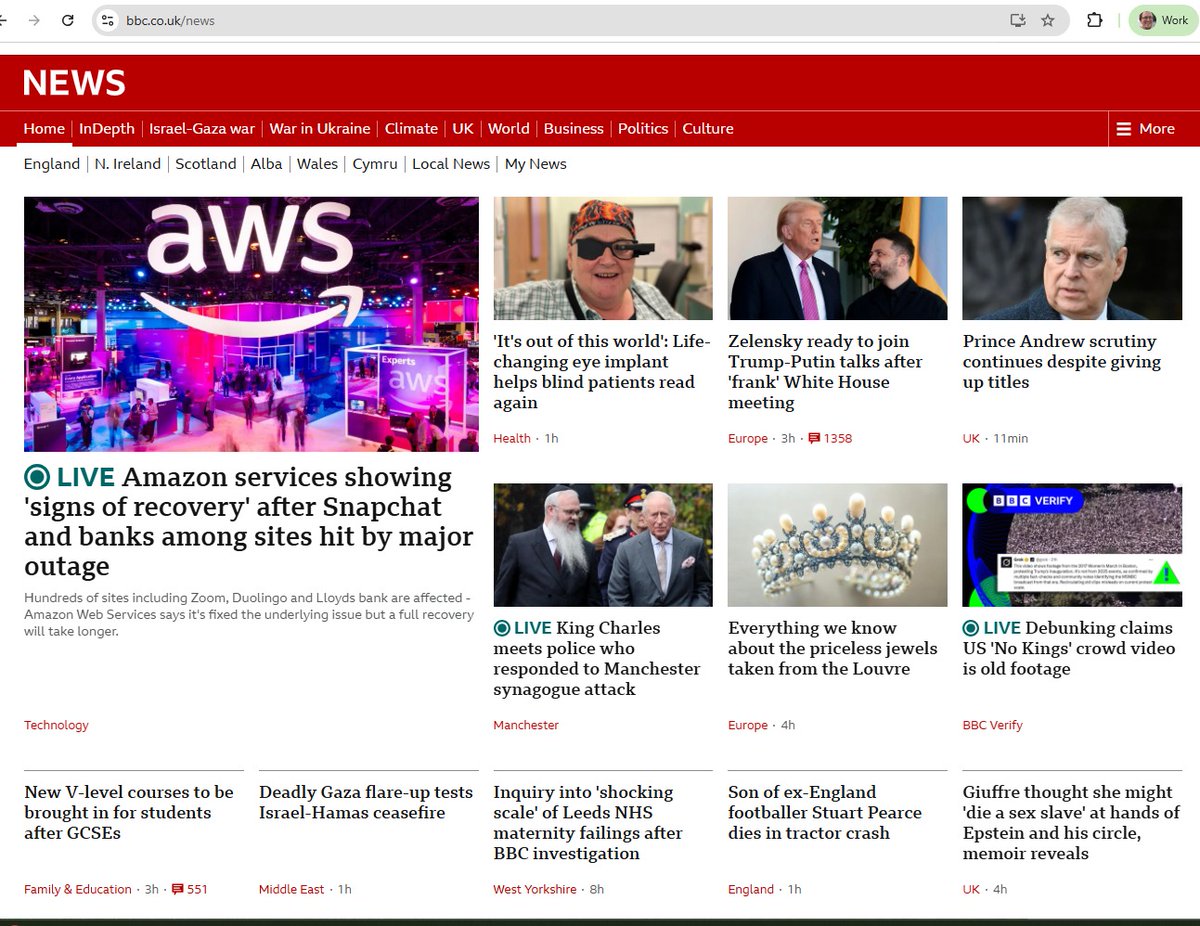This screenshot has height=926, width=1200.
Task: Click the browser forward arrow
Action: pyautogui.click(x=34, y=20)
